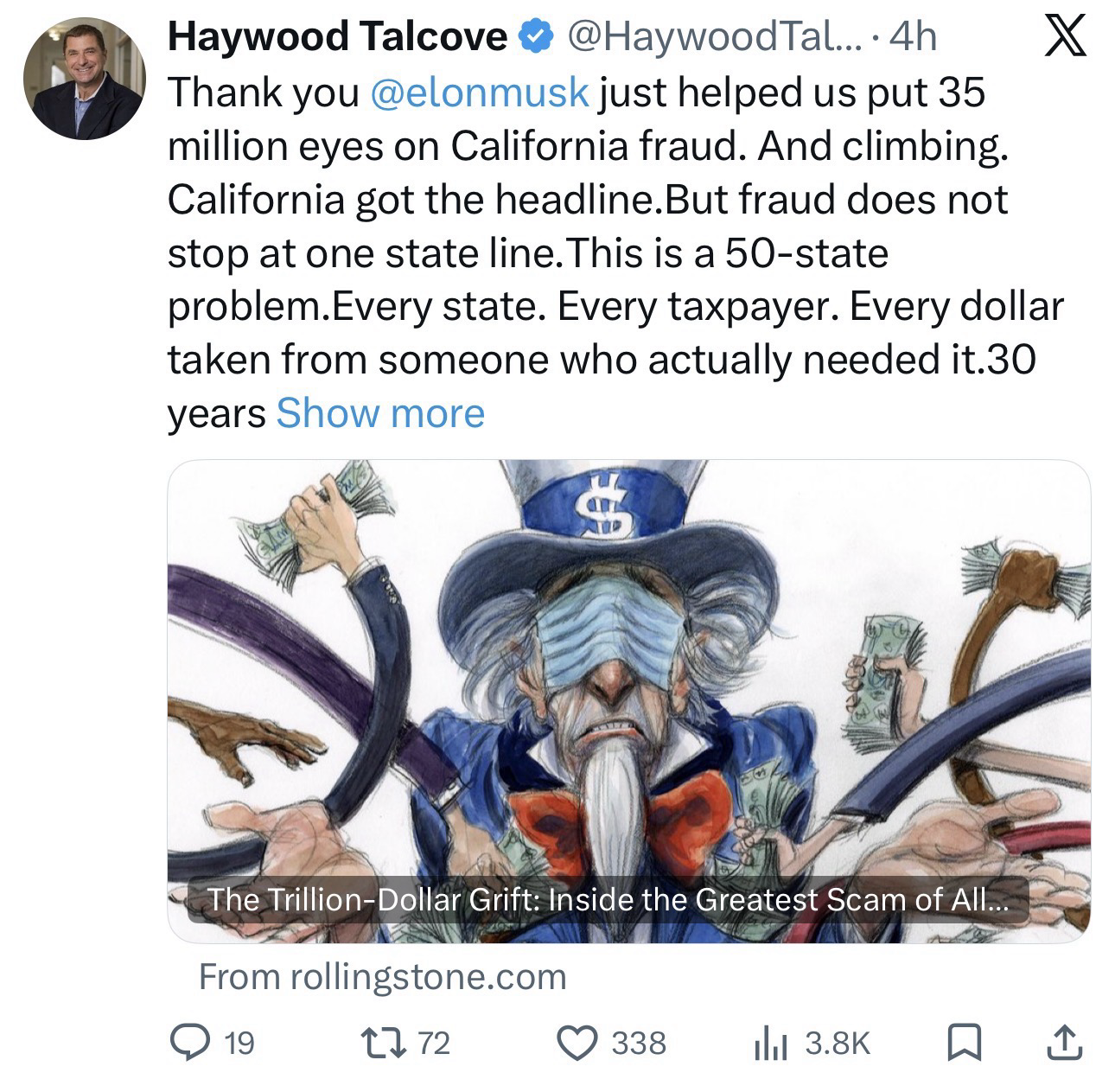Open the @elonmusk mention link
The width and height of the screenshot is (1115, 1092).
[x=479, y=93]
